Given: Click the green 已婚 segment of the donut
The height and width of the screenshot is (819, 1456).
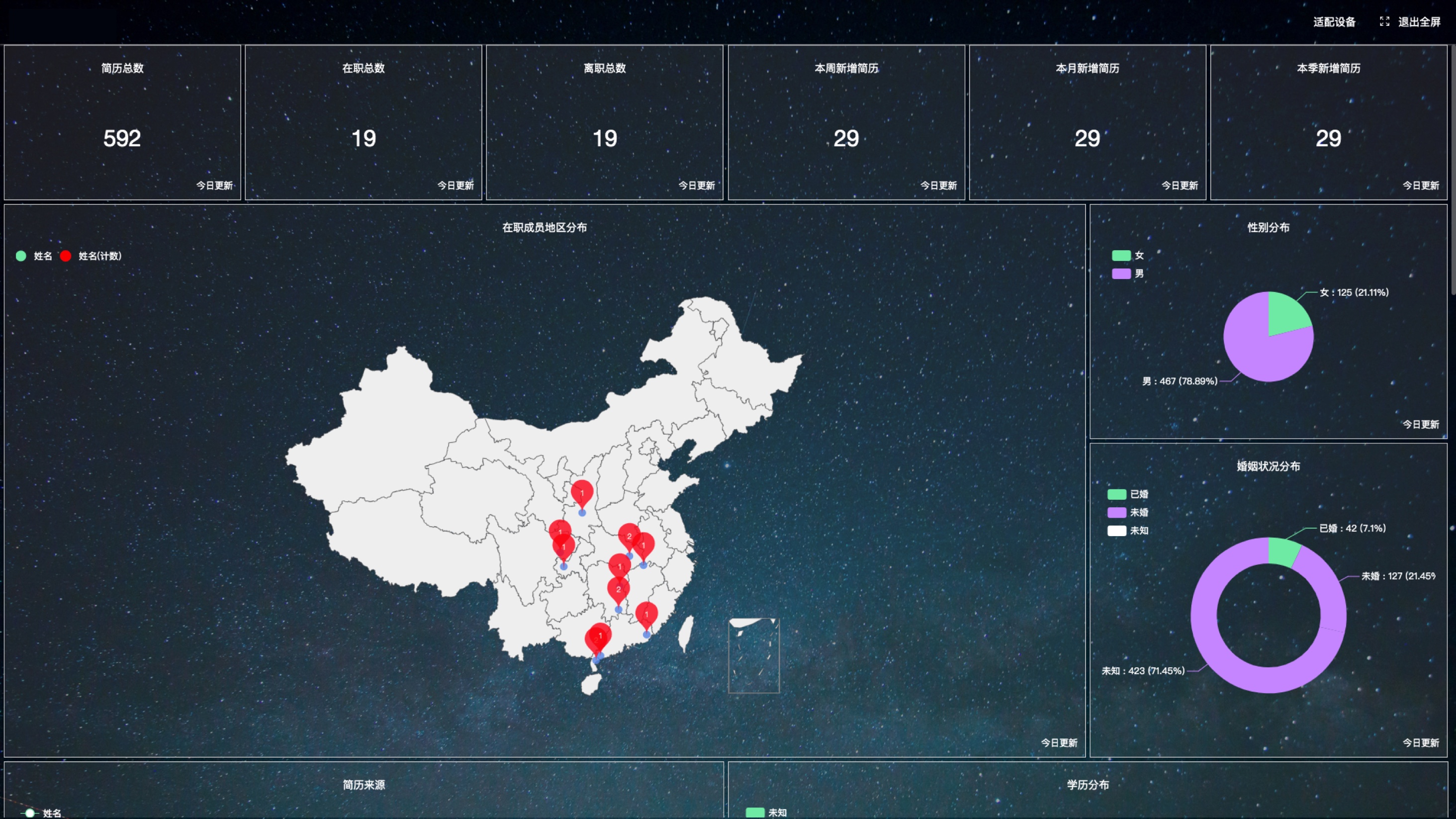Looking at the screenshot, I should pos(1284,550).
